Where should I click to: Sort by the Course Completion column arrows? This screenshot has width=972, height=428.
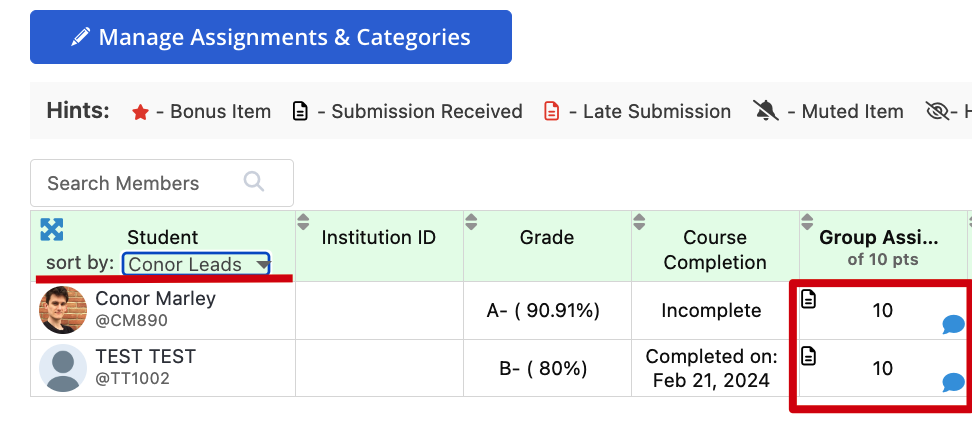click(639, 221)
